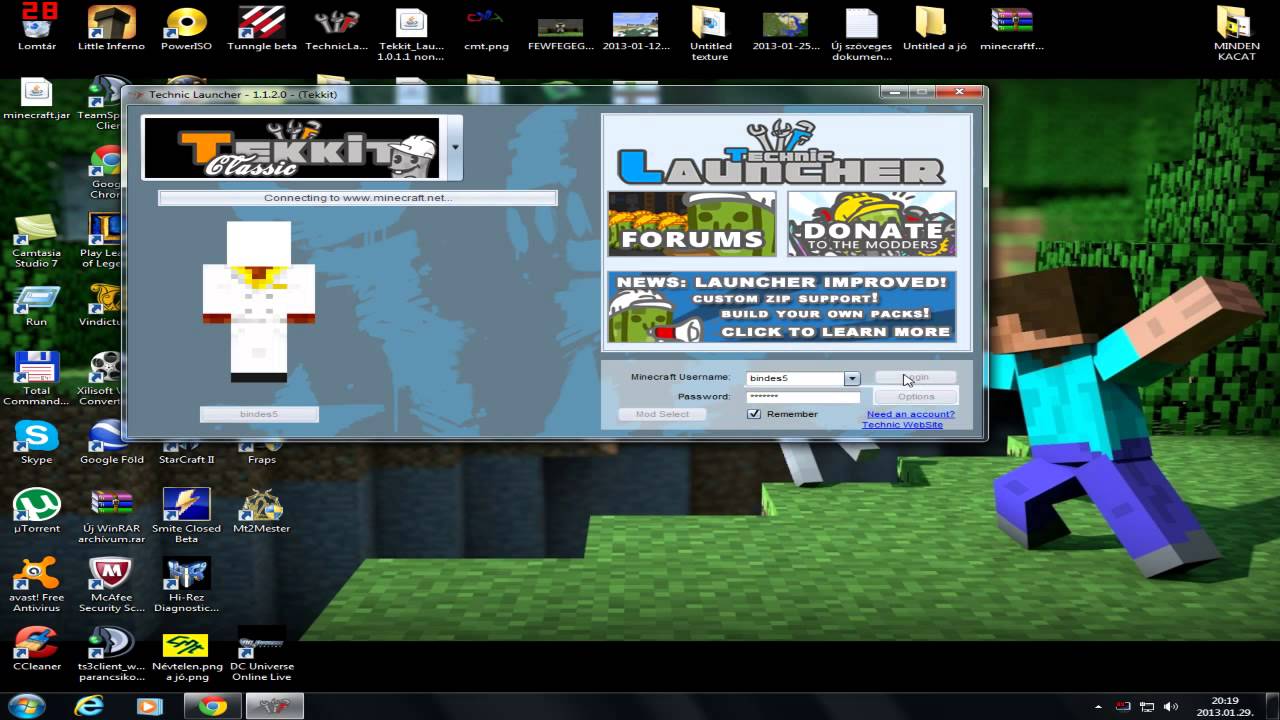Open Windows Media Player from taskbar
Screen dimensions: 1280x720
[x=149, y=706]
